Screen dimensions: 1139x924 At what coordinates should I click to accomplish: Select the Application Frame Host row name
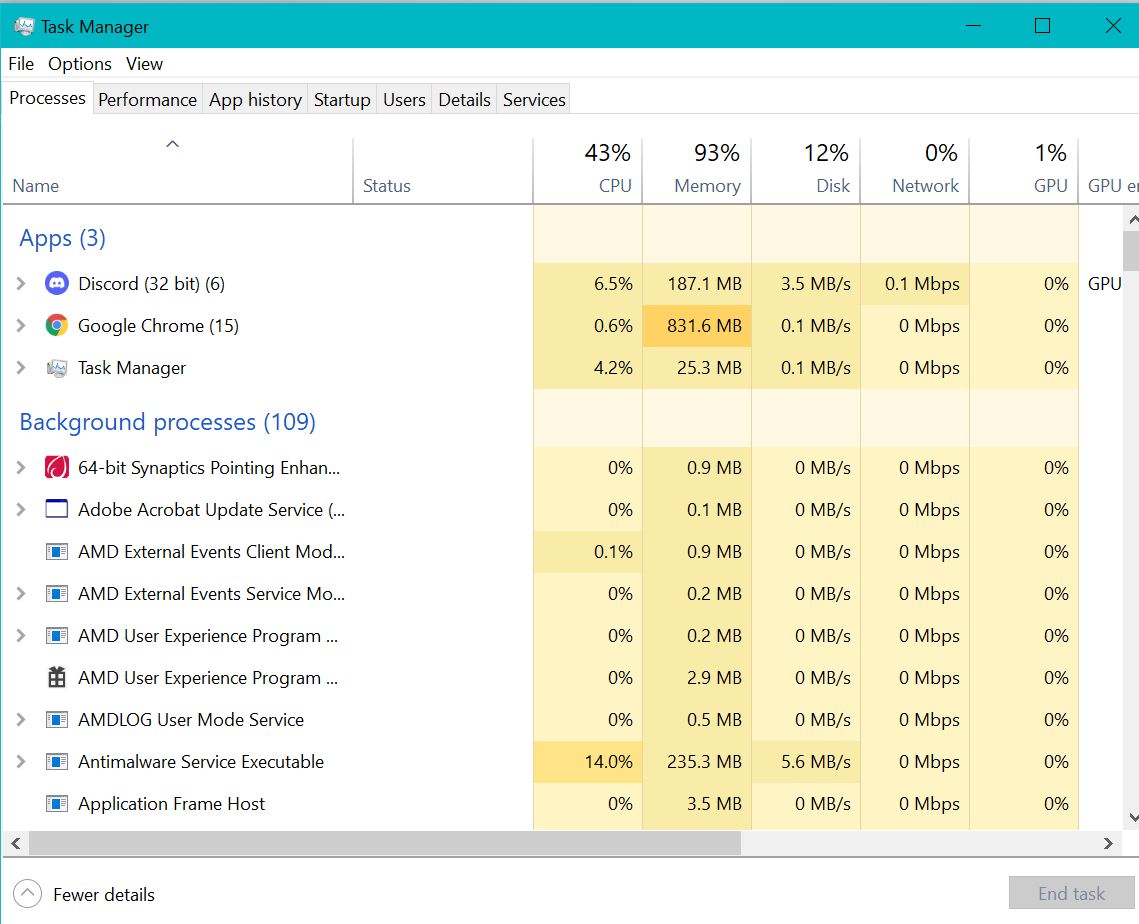pos(171,803)
